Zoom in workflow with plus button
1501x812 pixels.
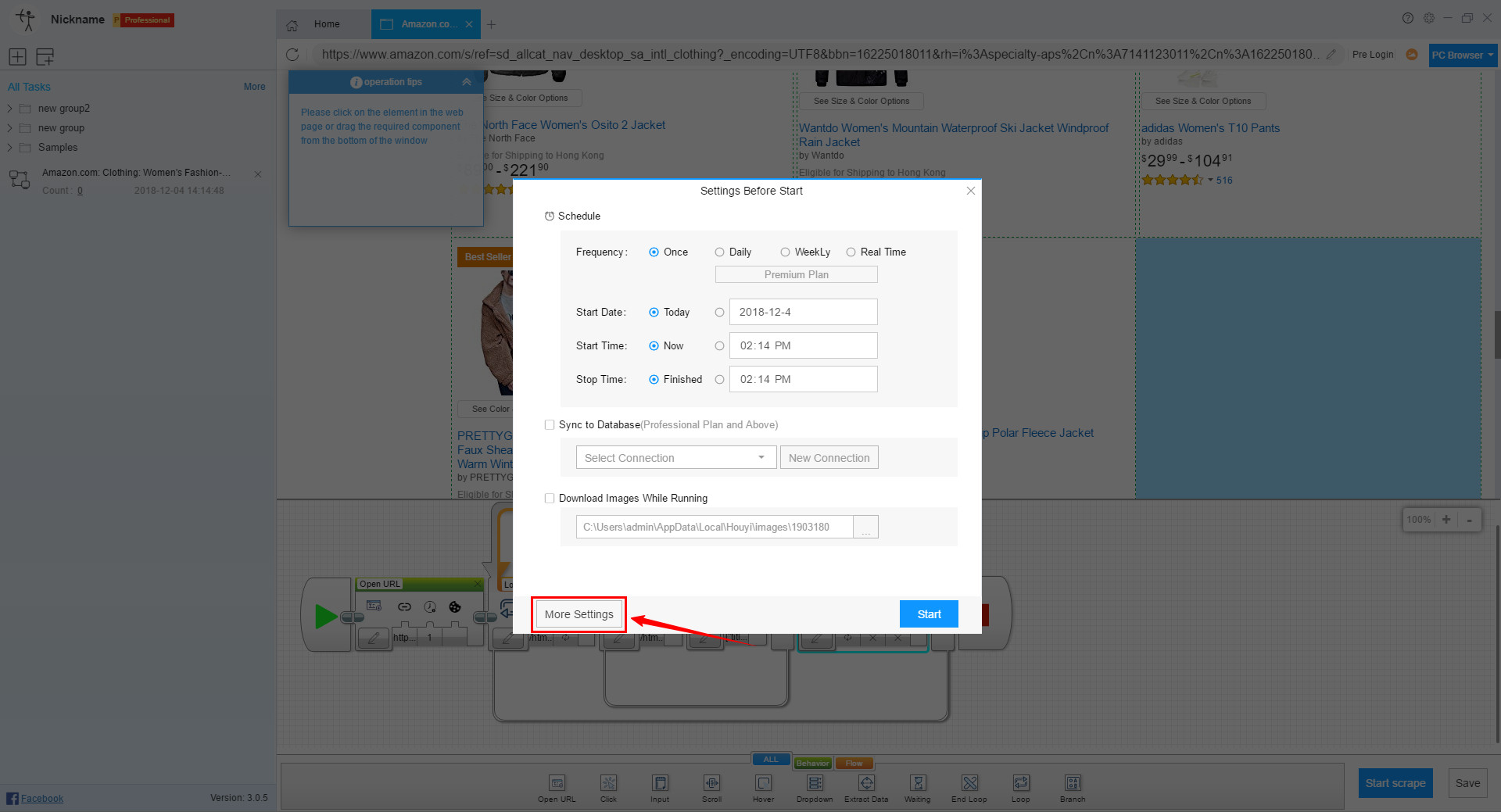click(x=1446, y=520)
